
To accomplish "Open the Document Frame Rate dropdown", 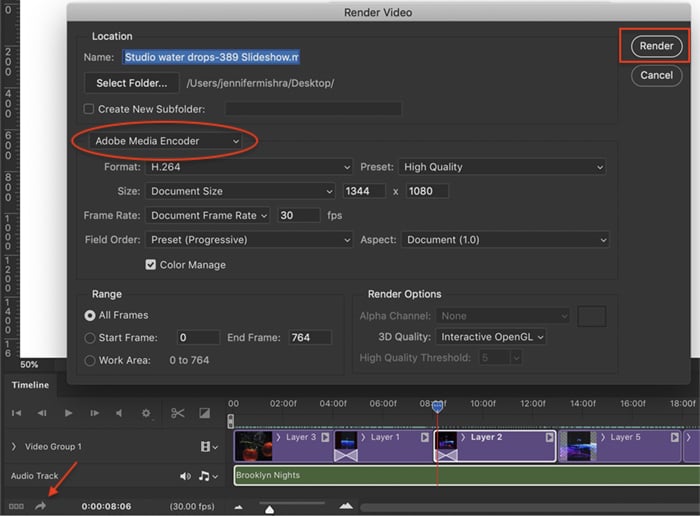I will [x=208, y=216].
